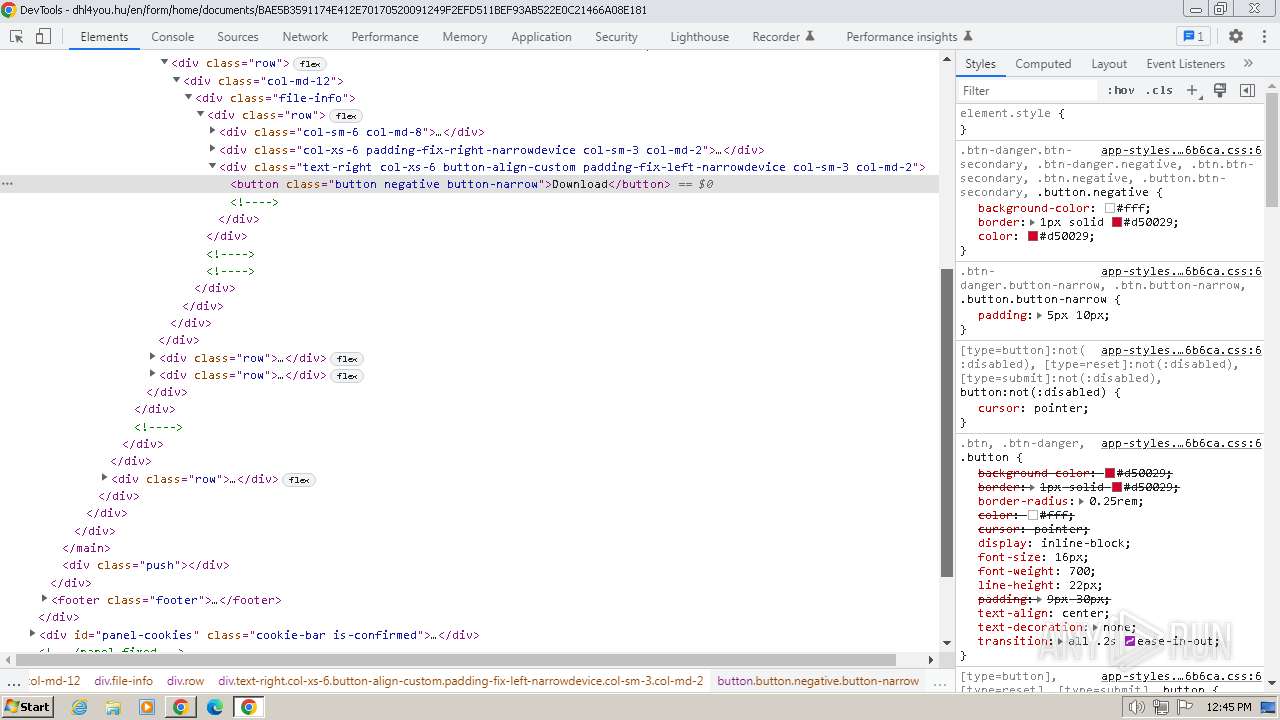Open the Event Listeners tab
Image resolution: width=1280 pixels, height=720 pixels.
(x=1185, y=63)
